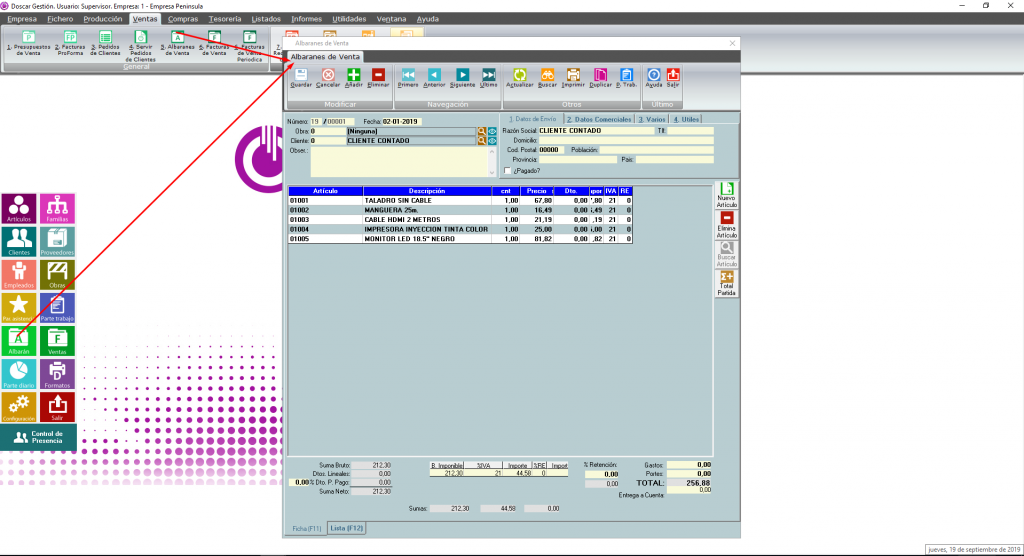The image size is (1024, 556).
Task: Toggle the ¿Pagado? checkbox
Action: tap(507, 171)
